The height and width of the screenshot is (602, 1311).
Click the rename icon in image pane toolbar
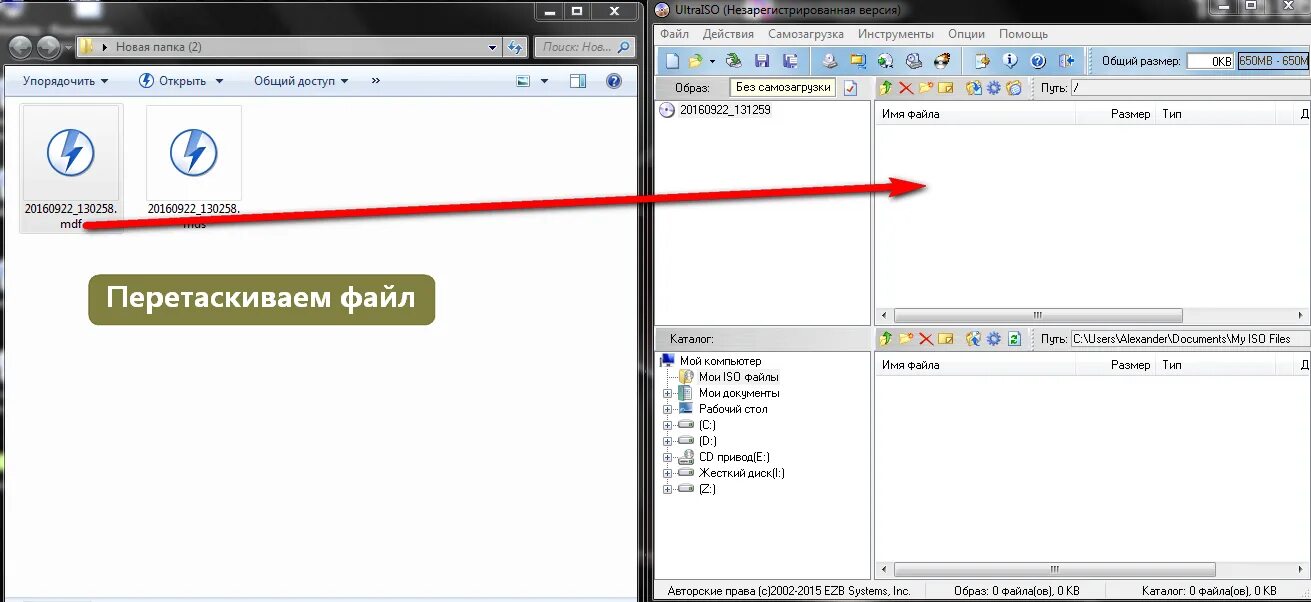point(946,88)
